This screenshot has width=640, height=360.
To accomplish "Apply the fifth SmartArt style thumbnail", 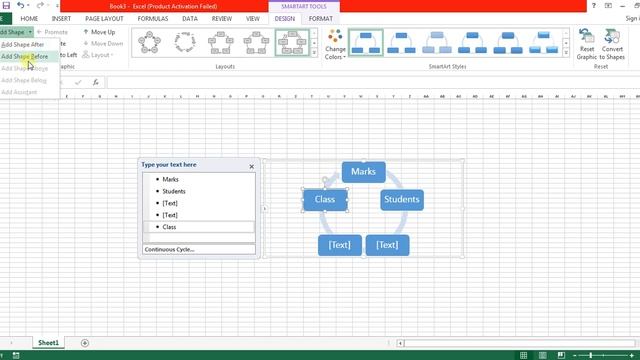I will pos(508,42).
